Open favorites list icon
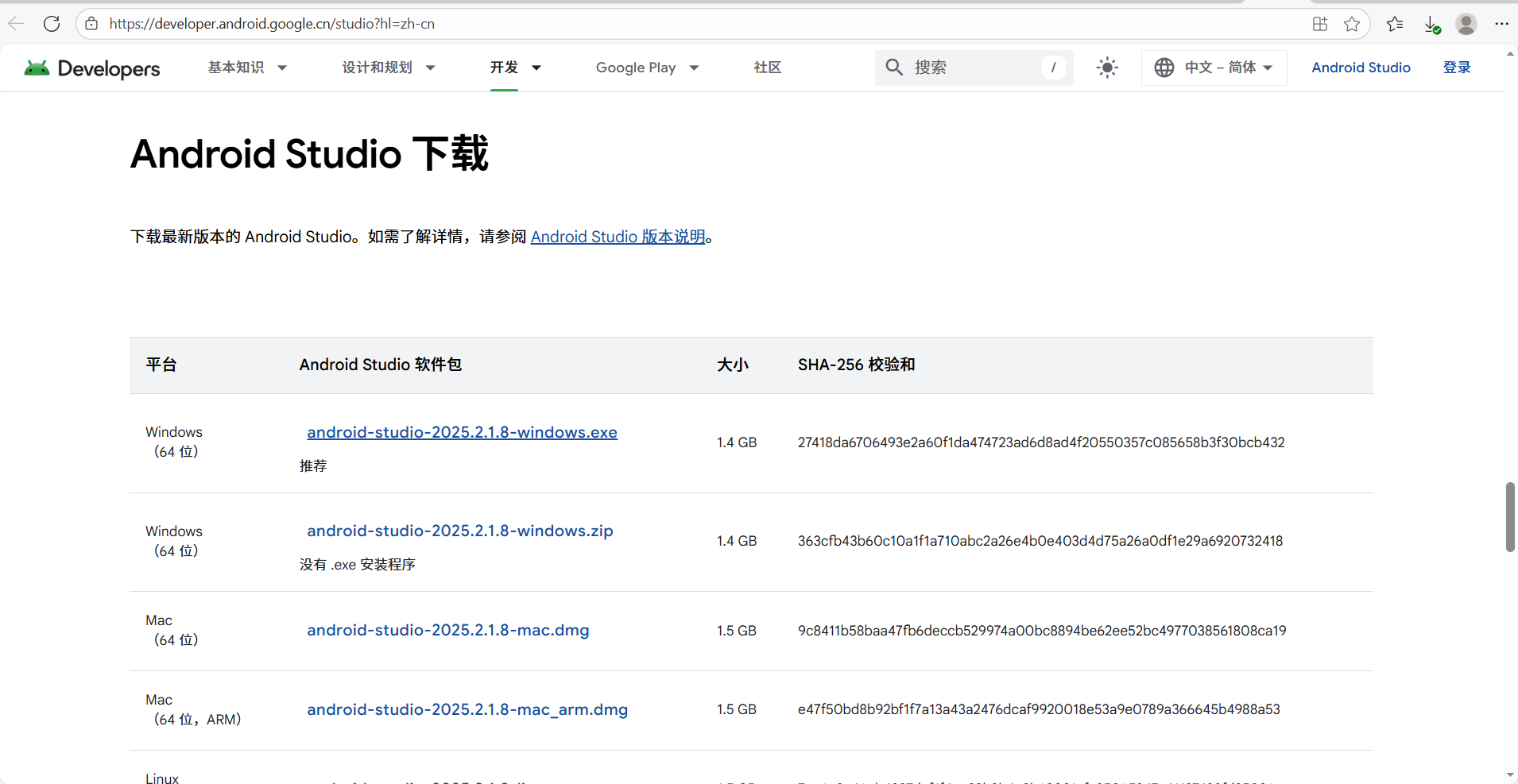This screenshot has width=1518, height=784. coord(1395,24)
